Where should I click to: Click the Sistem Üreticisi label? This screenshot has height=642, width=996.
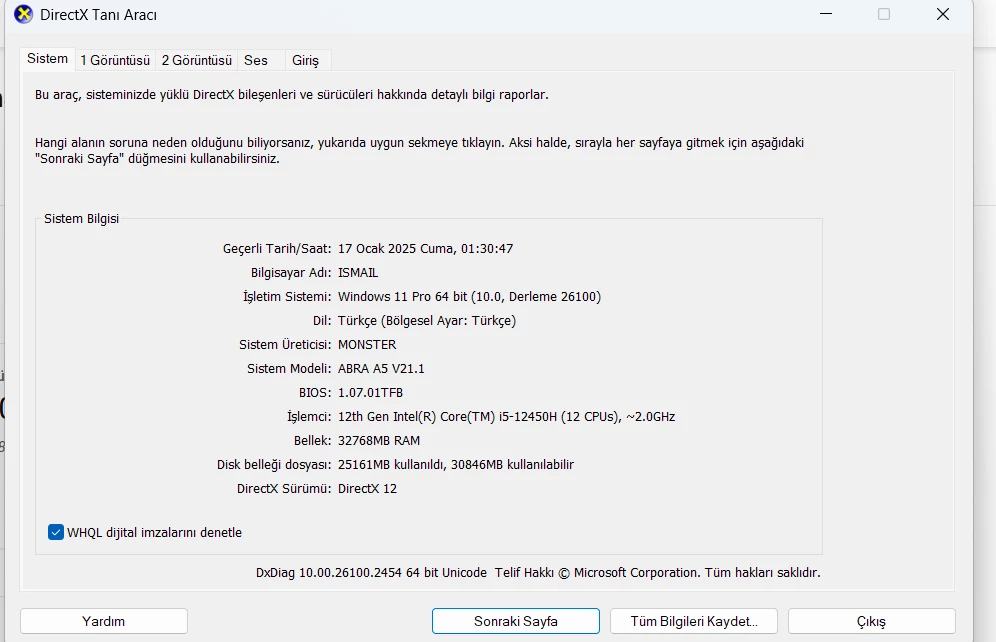tap(285, 345)
